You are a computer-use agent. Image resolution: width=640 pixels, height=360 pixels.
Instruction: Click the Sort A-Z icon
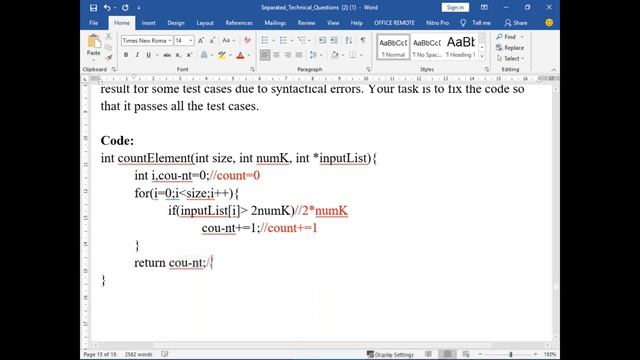(348, 40)
